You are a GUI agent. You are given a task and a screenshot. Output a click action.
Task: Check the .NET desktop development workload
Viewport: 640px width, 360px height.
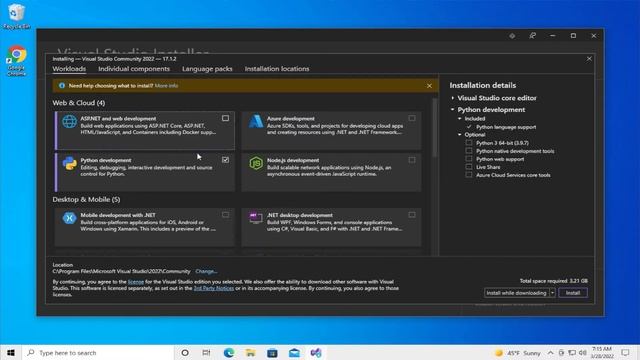(x=412, y=215)
